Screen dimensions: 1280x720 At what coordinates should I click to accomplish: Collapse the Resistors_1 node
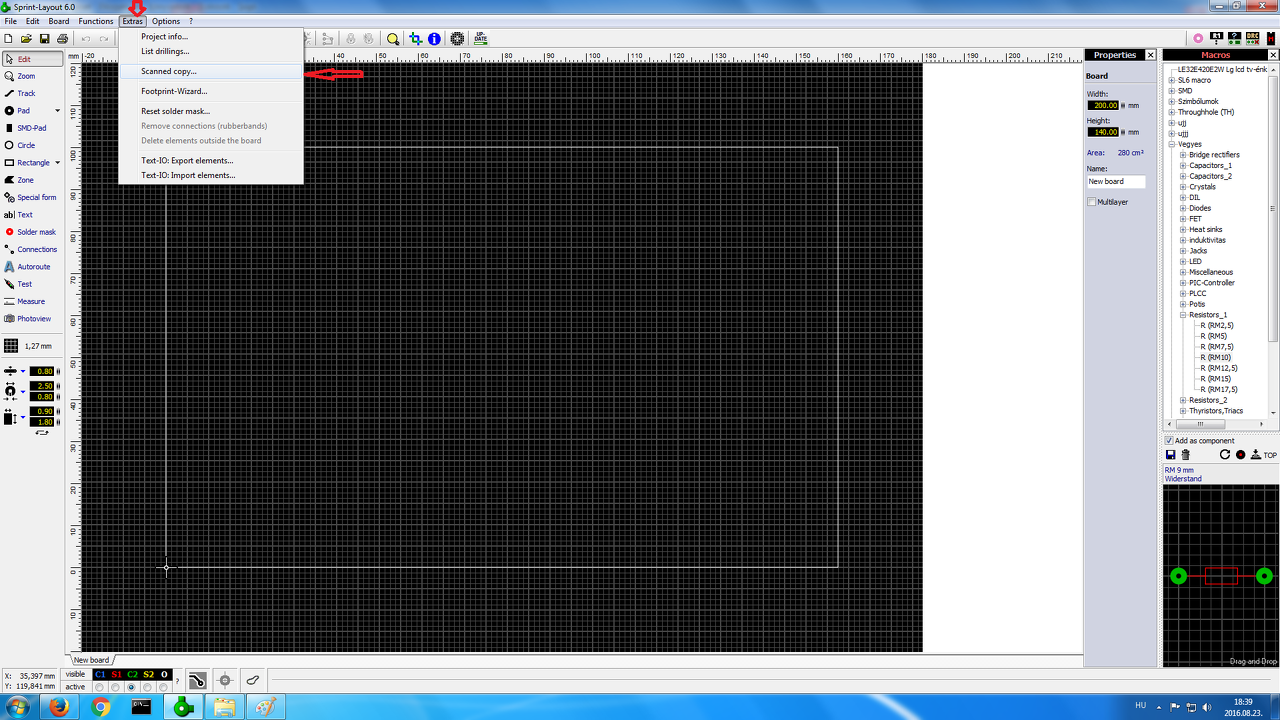click(x=1183, y=315)
